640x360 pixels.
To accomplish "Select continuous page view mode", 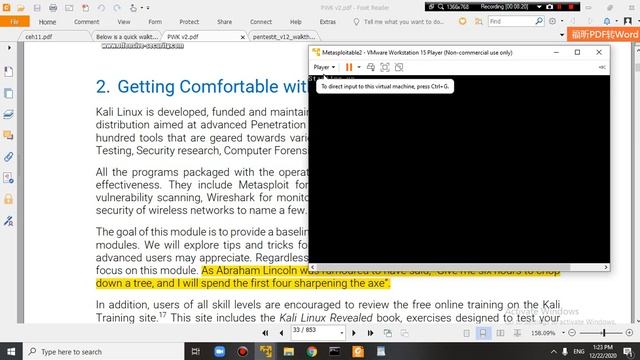I will click(x=483, y=333).
